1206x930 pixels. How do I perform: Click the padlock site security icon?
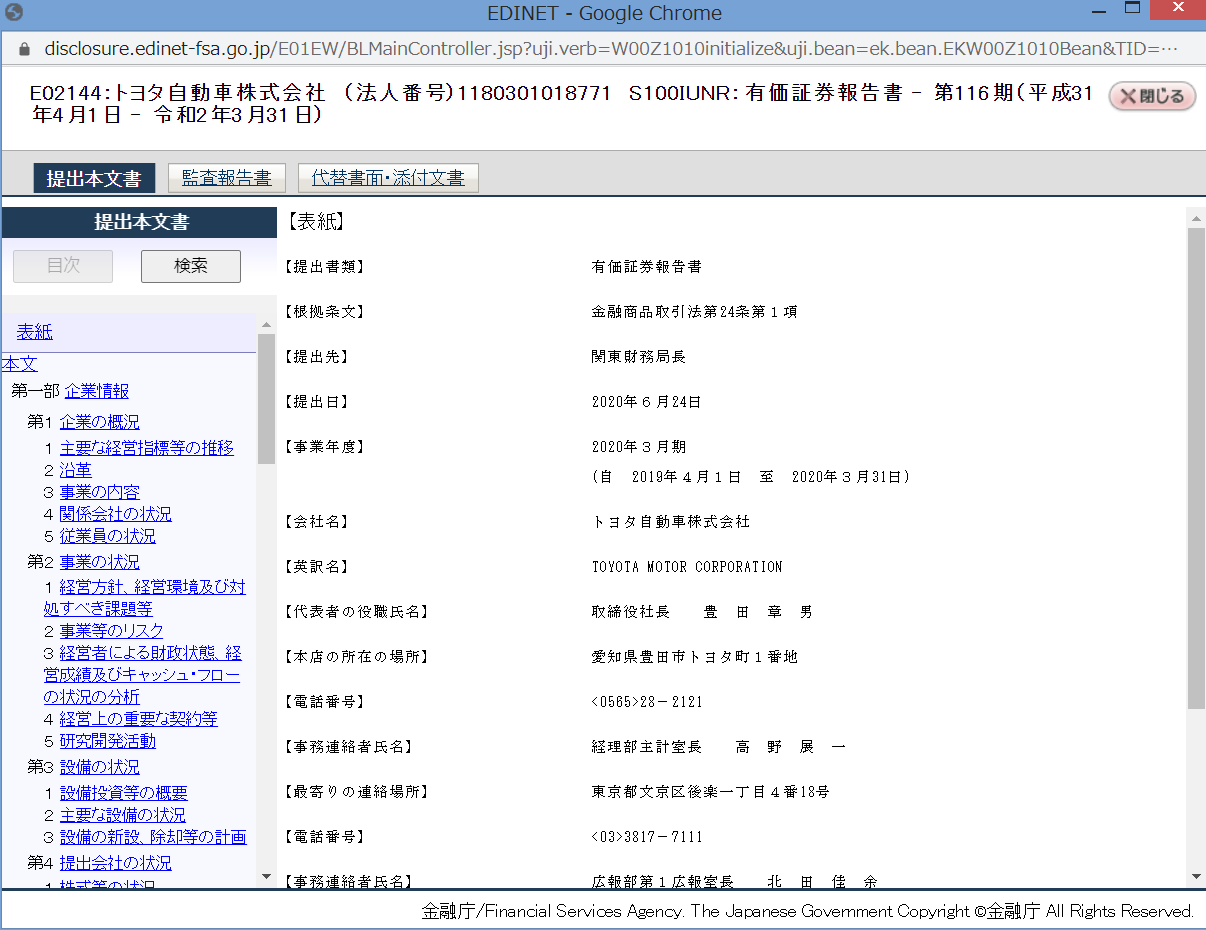point(24,48)
